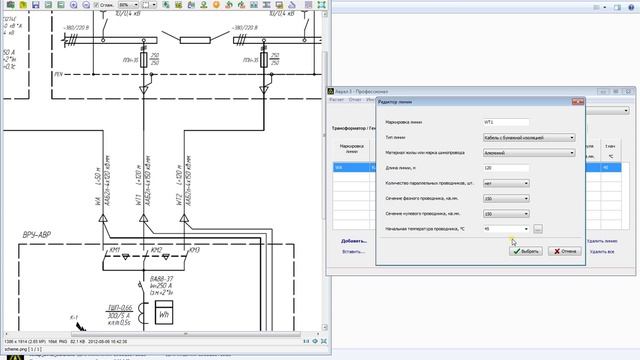Click the Выбрать (Select) button with checkmark
This screenshot has width=640, height=360.
point(526,251)
